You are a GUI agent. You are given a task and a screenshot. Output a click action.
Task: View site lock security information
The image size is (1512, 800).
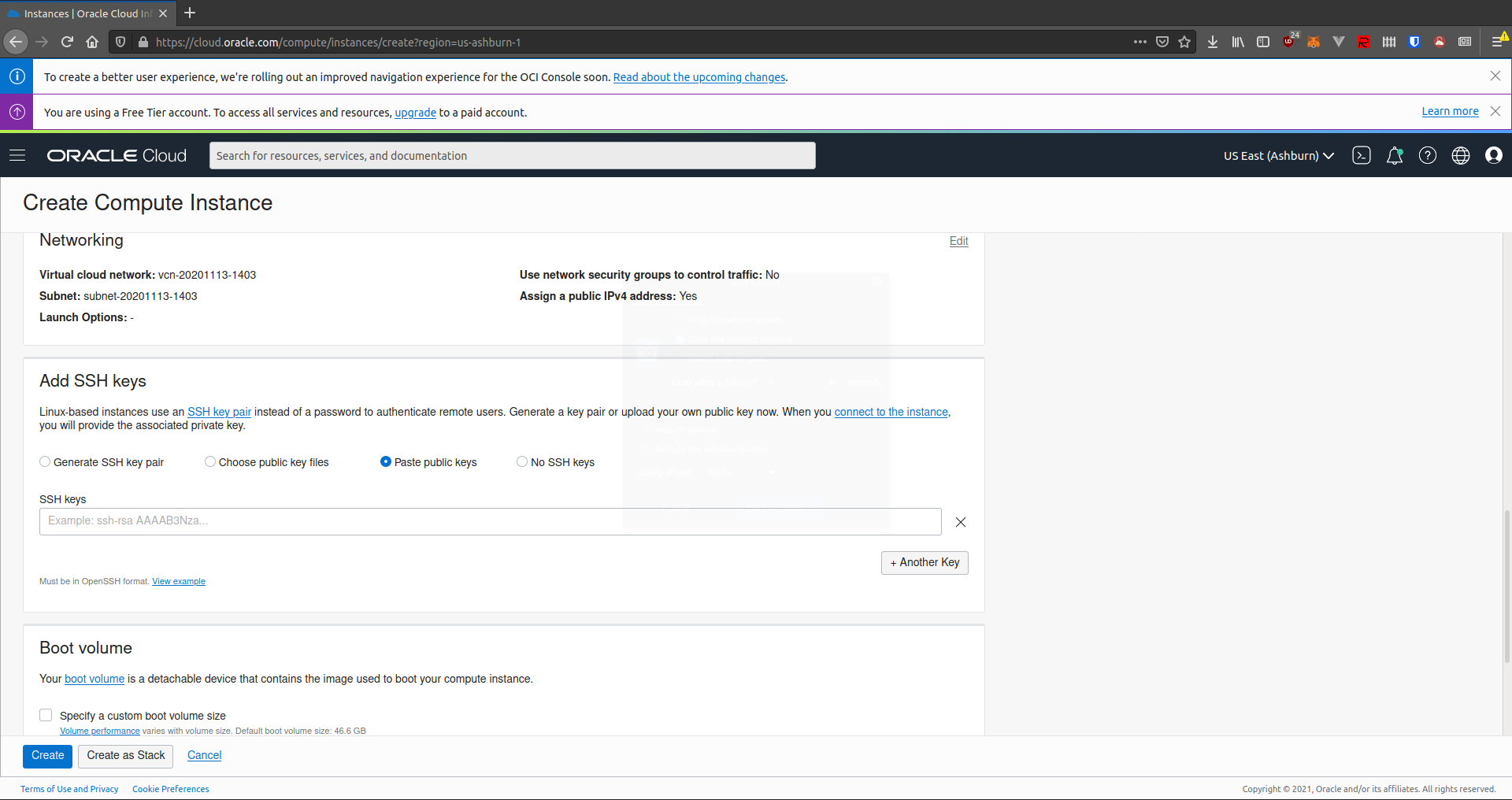click(143, 42)
